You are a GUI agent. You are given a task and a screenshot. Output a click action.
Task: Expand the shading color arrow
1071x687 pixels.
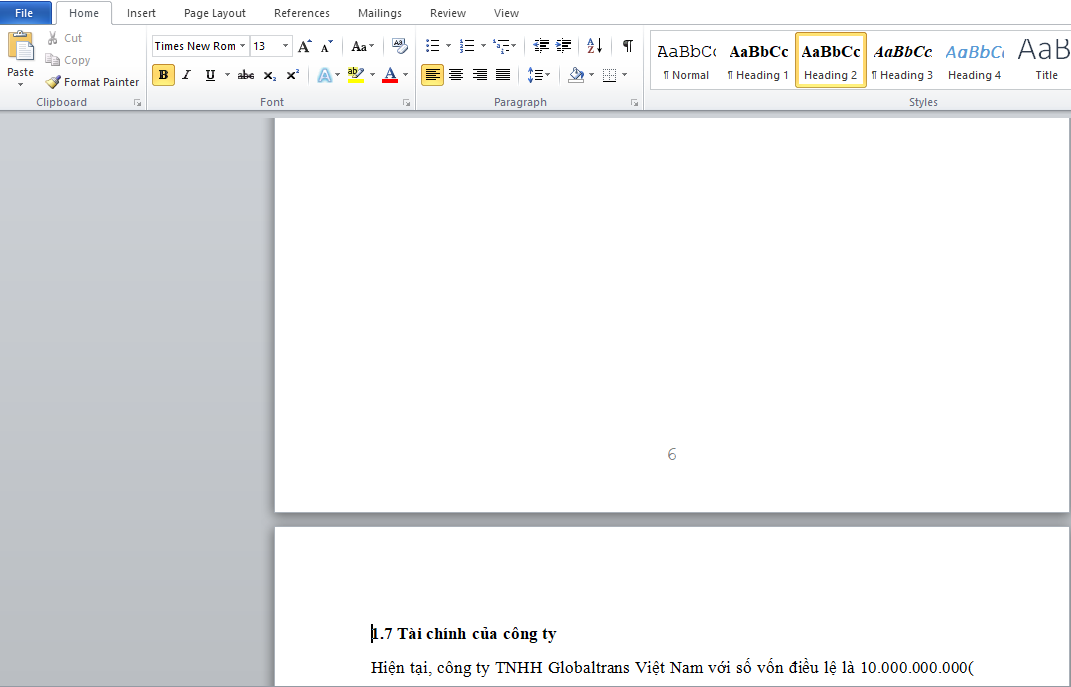(x=592, y=75)
